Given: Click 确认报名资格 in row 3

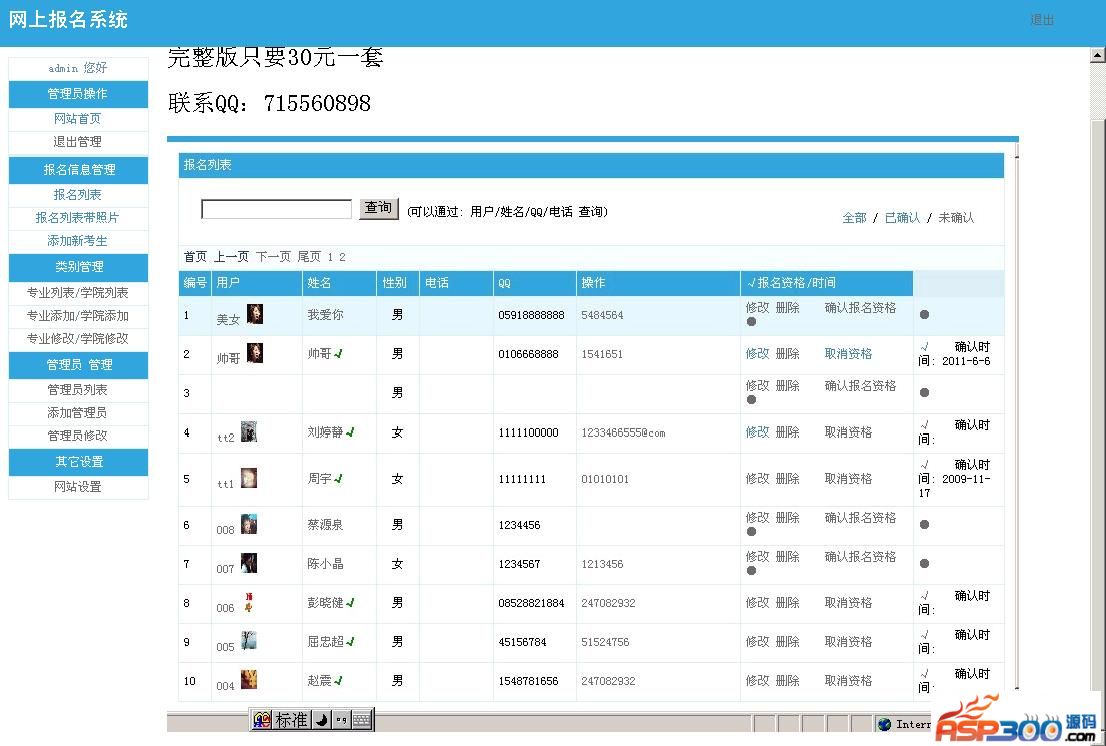Looking at the screenshot, I should pyautogui.click(x=861, y=386).
